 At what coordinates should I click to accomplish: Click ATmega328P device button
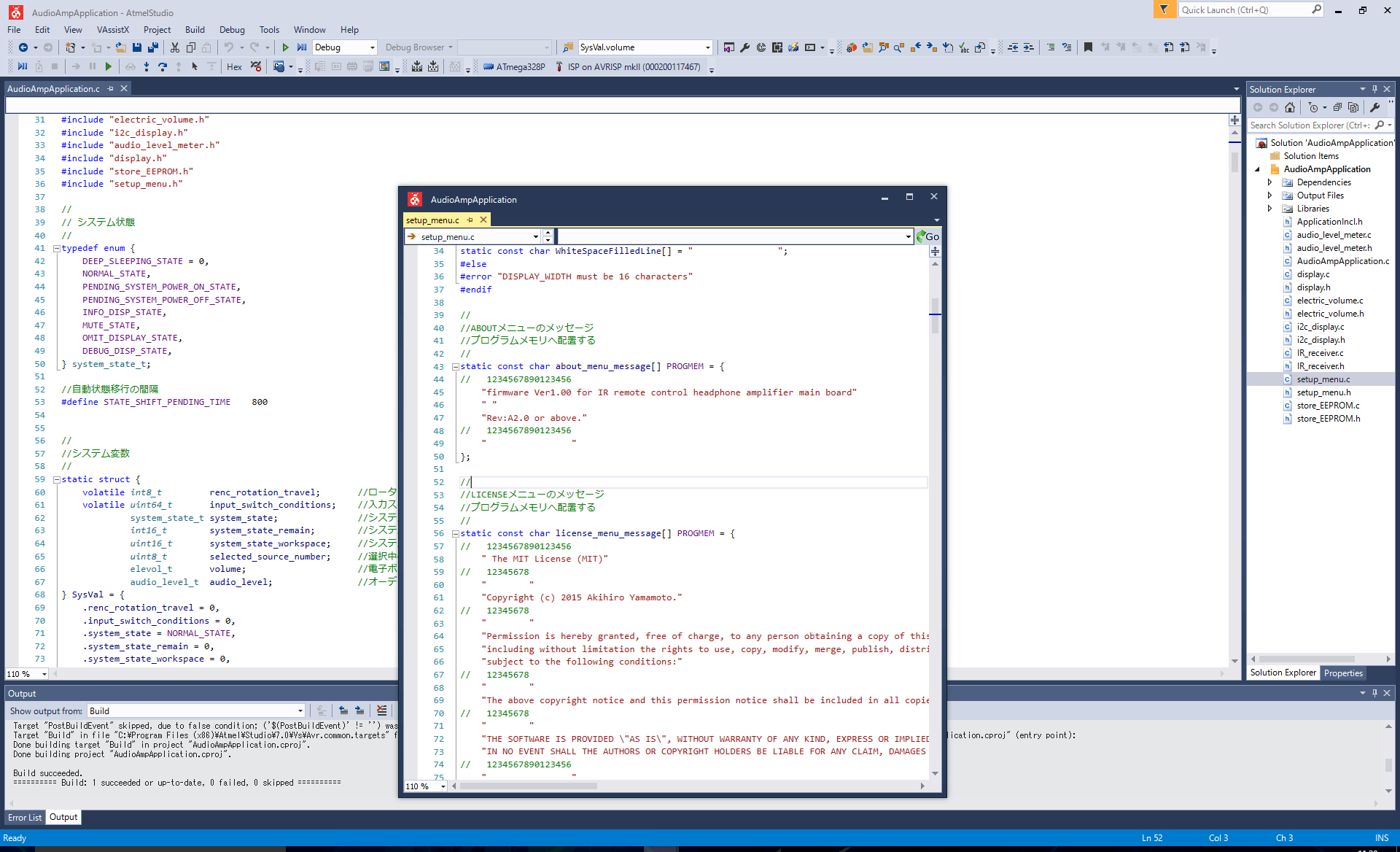pyautogui.click(x=514, y=66)
